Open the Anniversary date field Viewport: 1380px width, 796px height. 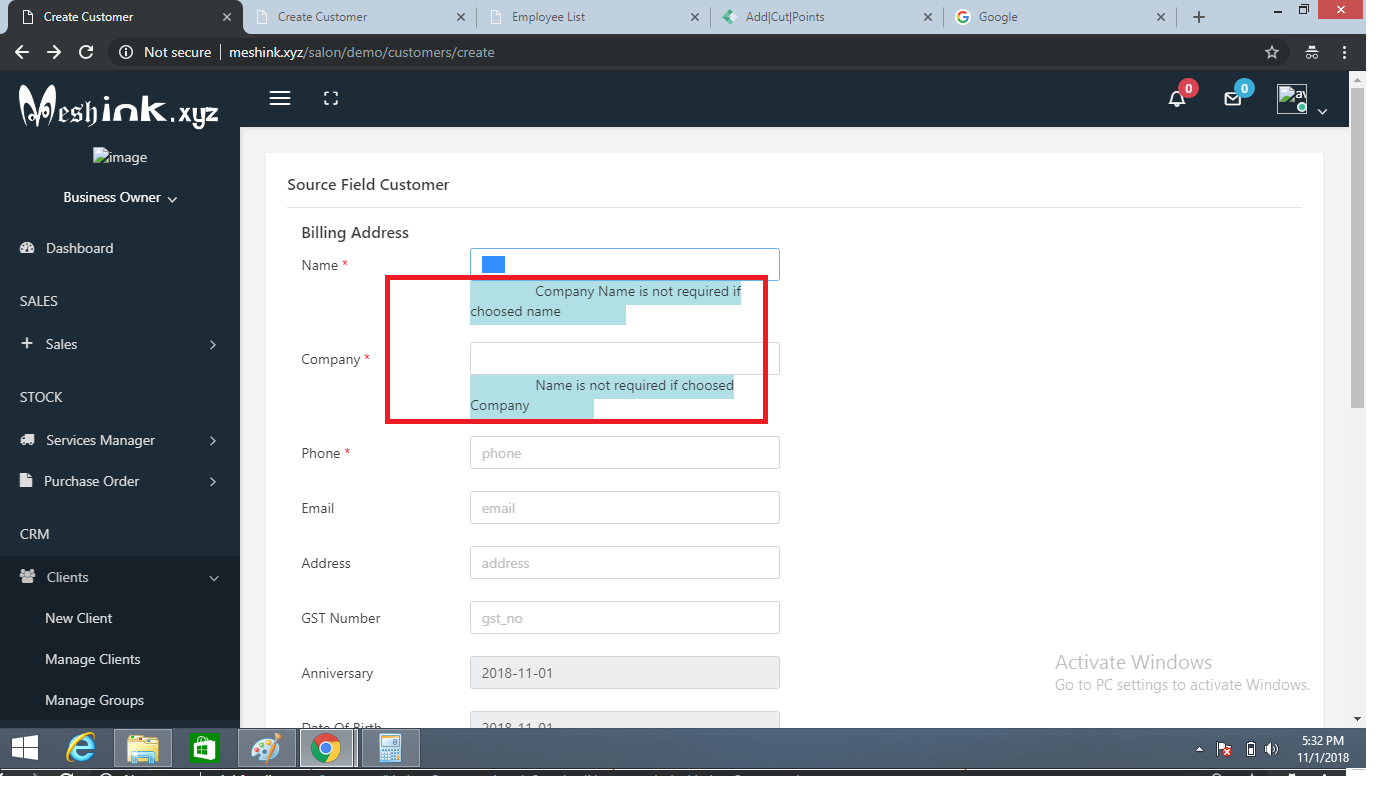(x=625, y=673)
